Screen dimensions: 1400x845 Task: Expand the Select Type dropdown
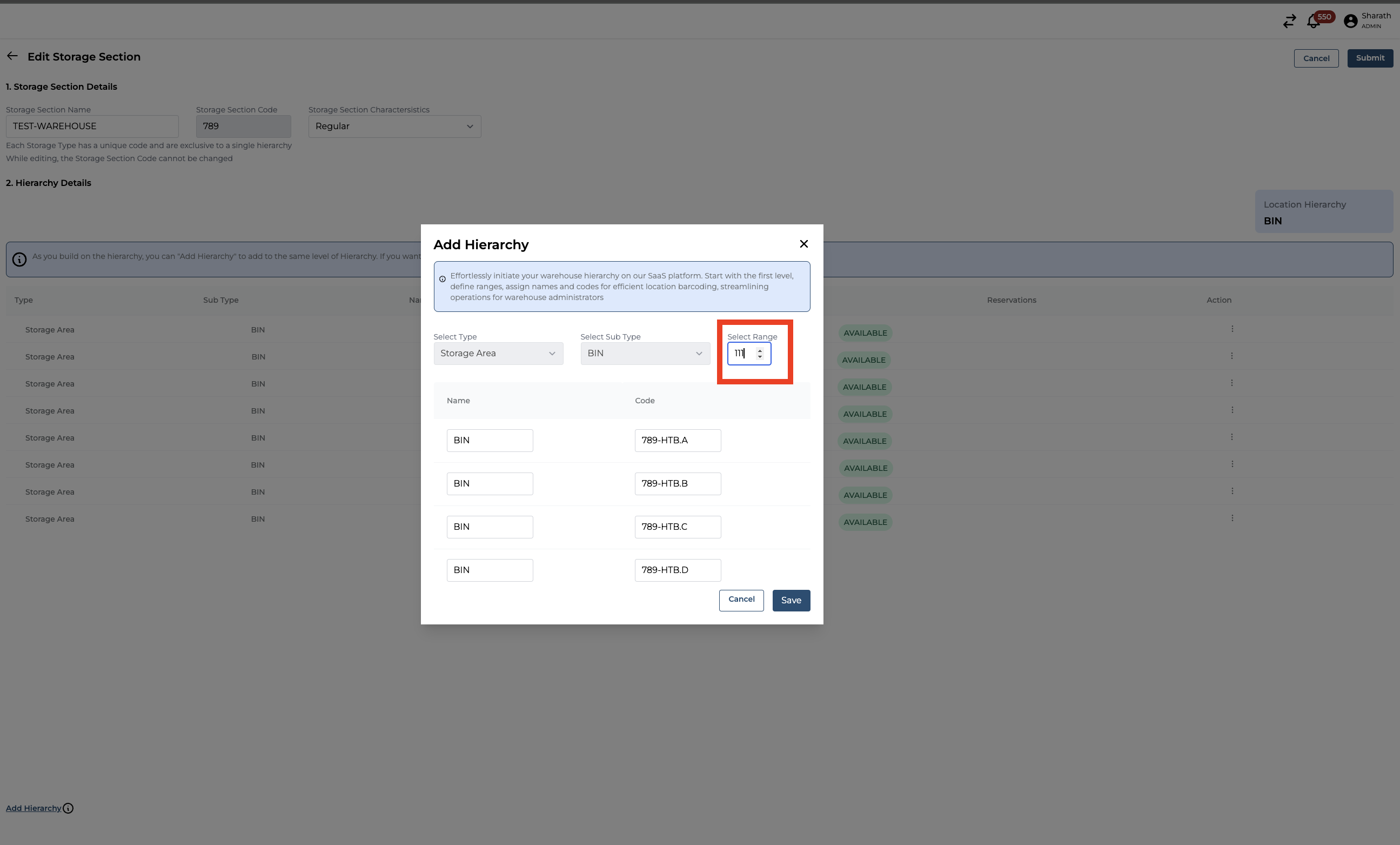[x=498, y=353]
